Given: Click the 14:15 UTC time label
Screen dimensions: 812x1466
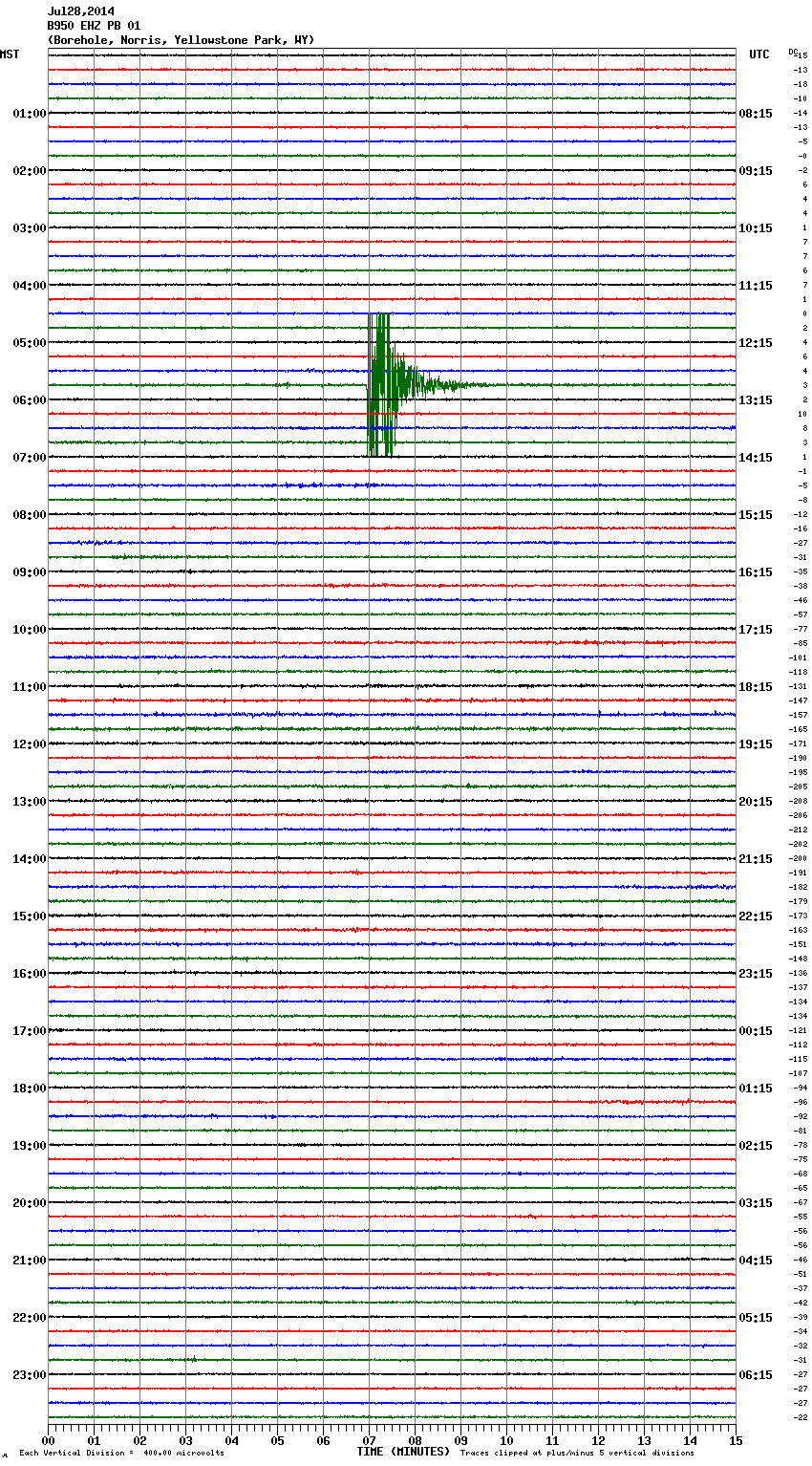Looking at the screenshot, I should click(756, 458).
